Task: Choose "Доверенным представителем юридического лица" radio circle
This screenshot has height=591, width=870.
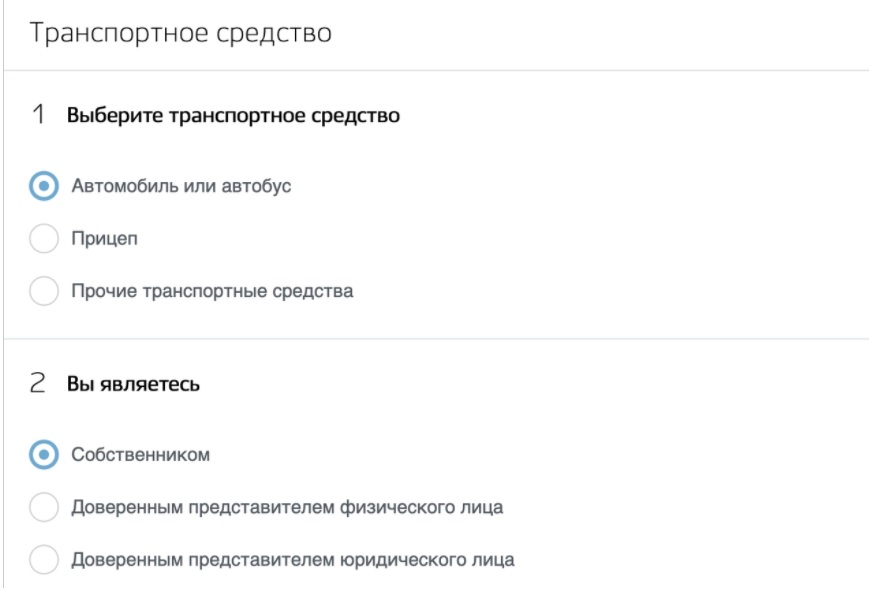Action: (x=45, y=560)
